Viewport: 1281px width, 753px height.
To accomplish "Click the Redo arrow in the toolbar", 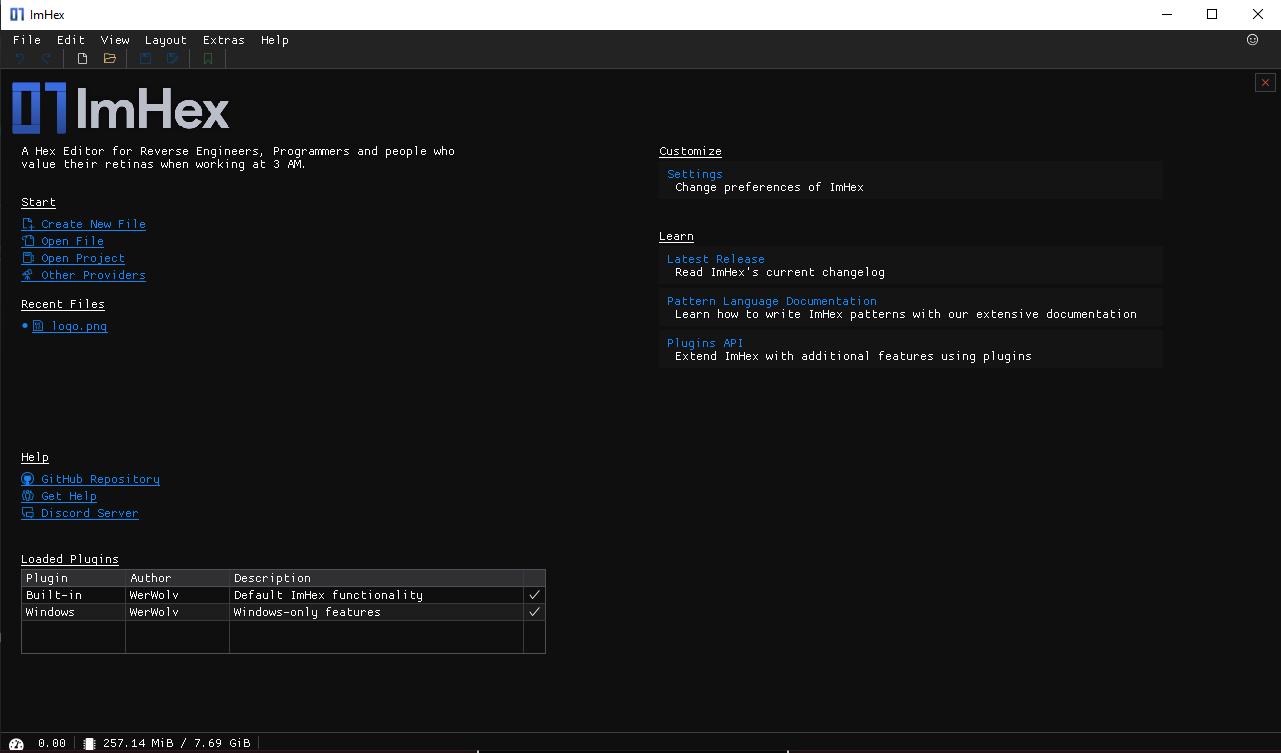I will click(46, 59).
